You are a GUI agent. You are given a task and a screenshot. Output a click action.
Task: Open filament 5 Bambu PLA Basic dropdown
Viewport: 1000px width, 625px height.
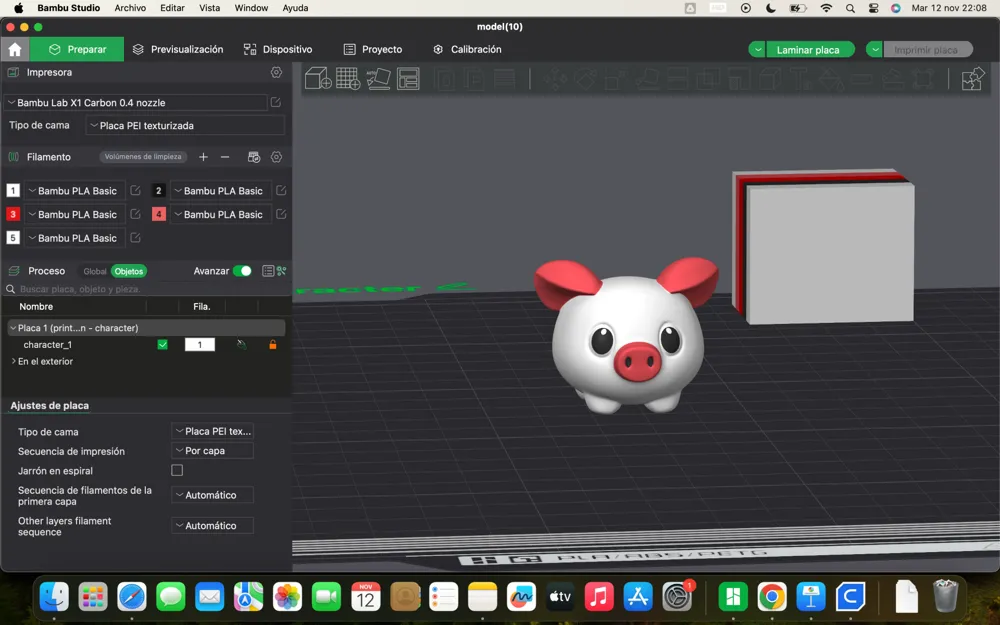(x=75, y=238)
